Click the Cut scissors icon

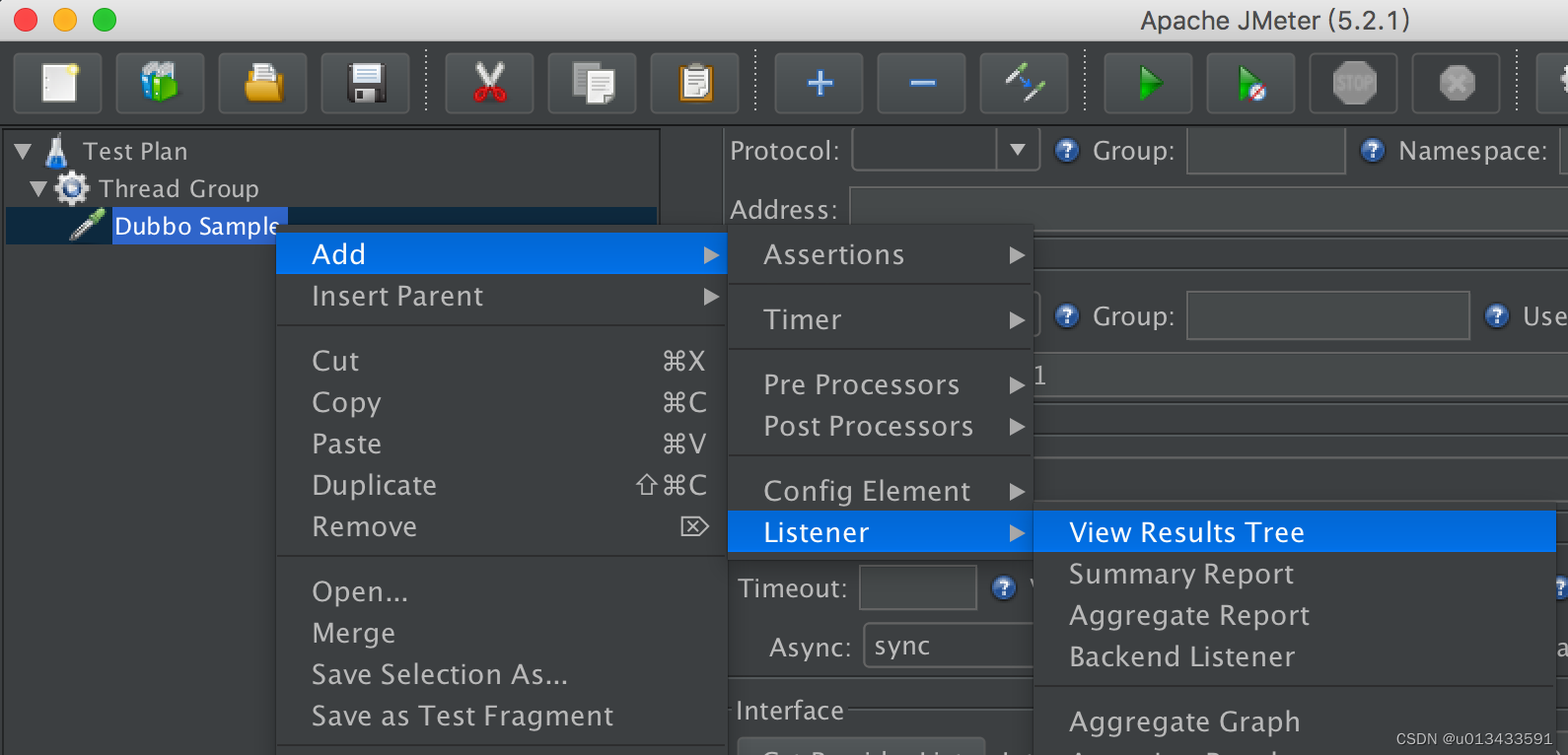tap(490, 84)
